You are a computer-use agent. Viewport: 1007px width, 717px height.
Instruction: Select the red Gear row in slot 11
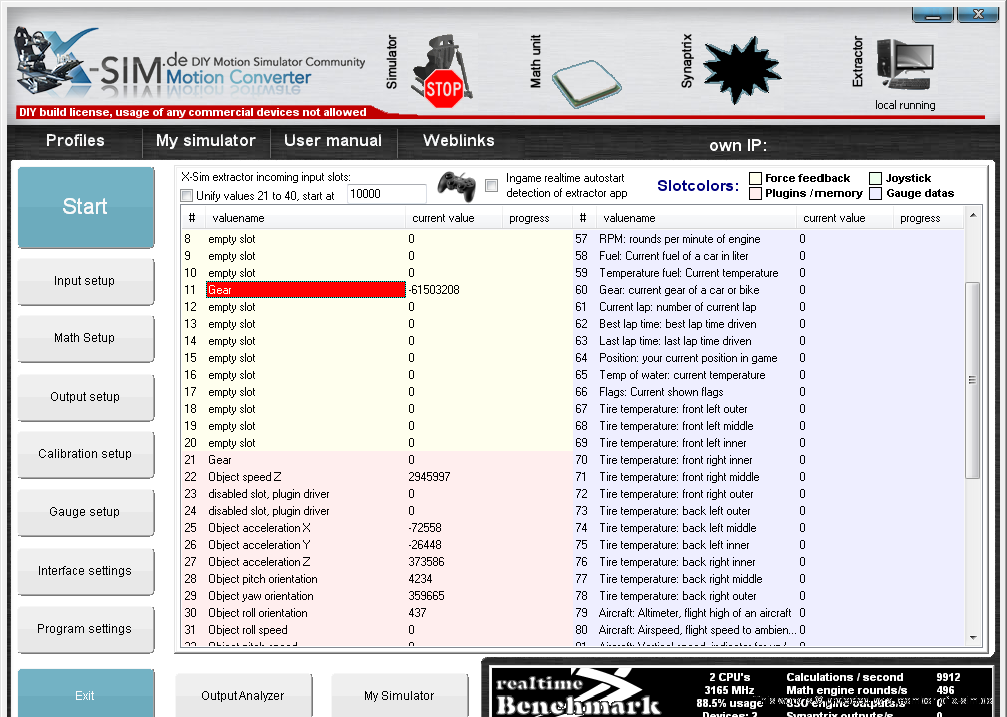coord(305,290)
